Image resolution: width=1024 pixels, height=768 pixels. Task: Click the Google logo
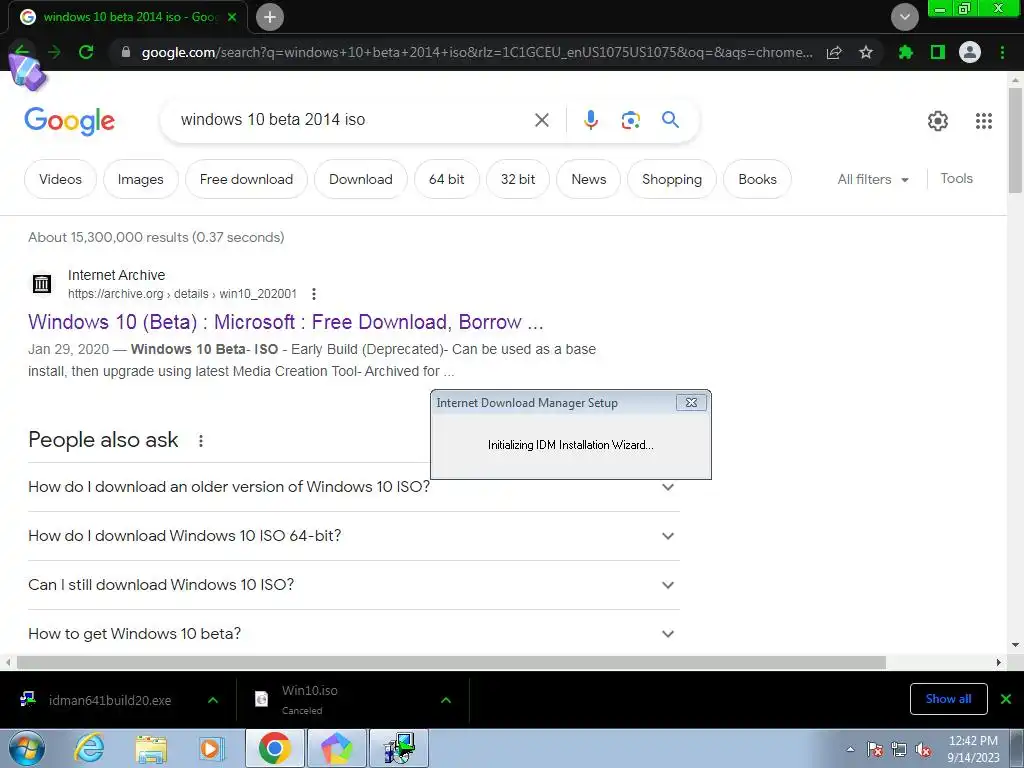[69, 121]
